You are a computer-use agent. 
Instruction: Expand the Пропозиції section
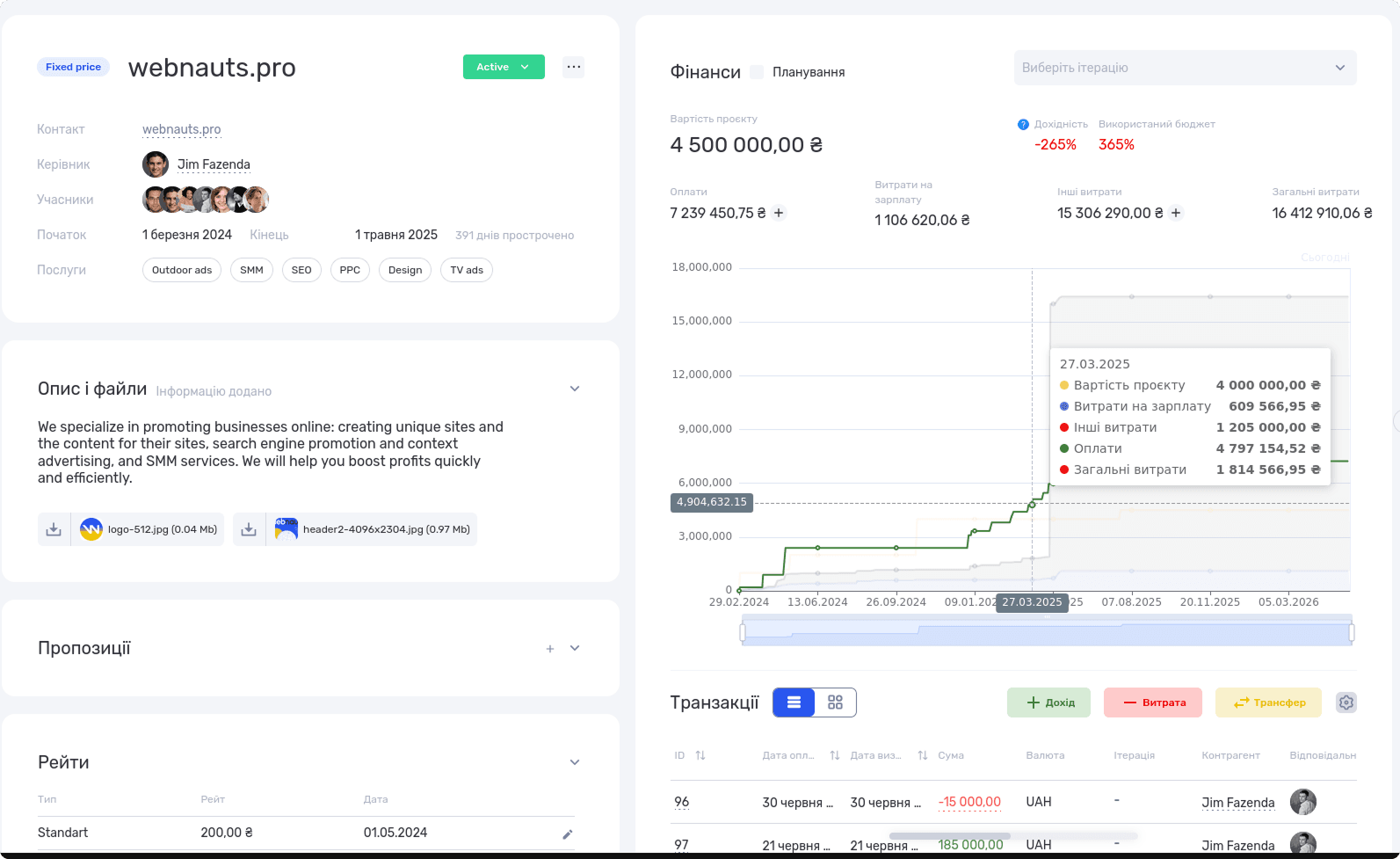pos(575,649)
